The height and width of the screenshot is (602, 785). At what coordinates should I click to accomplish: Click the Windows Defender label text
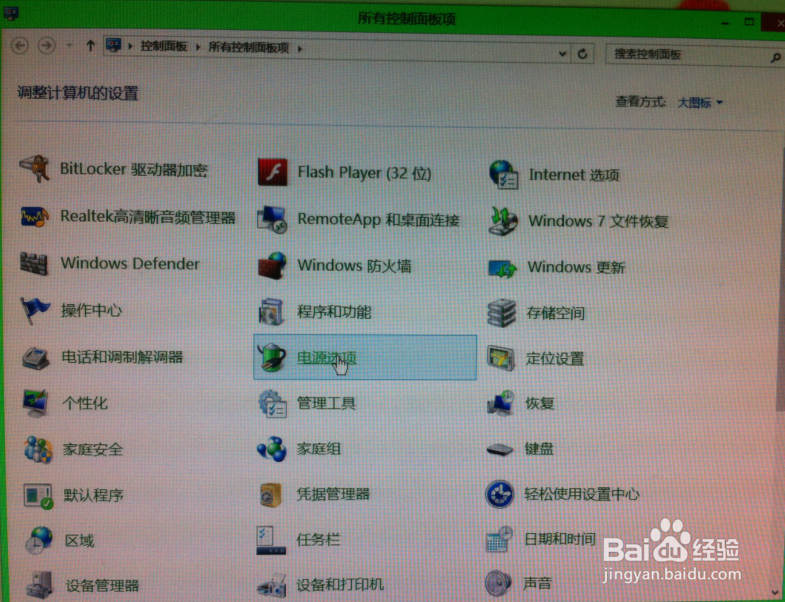pyautogui.click(x=130, y=263)
